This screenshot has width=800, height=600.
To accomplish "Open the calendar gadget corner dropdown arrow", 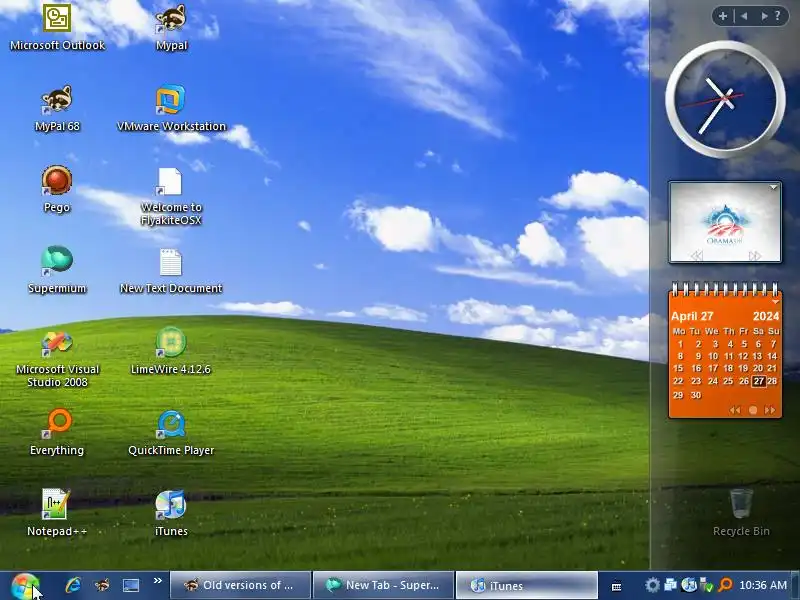I will [776, 303].
